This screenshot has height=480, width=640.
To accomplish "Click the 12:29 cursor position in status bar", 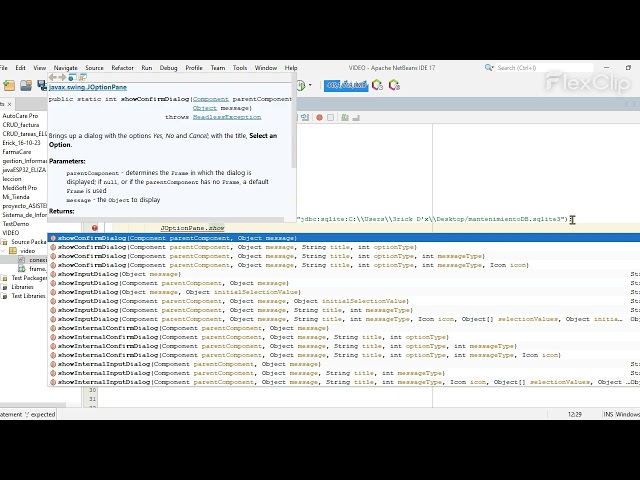I will (574, 414).
